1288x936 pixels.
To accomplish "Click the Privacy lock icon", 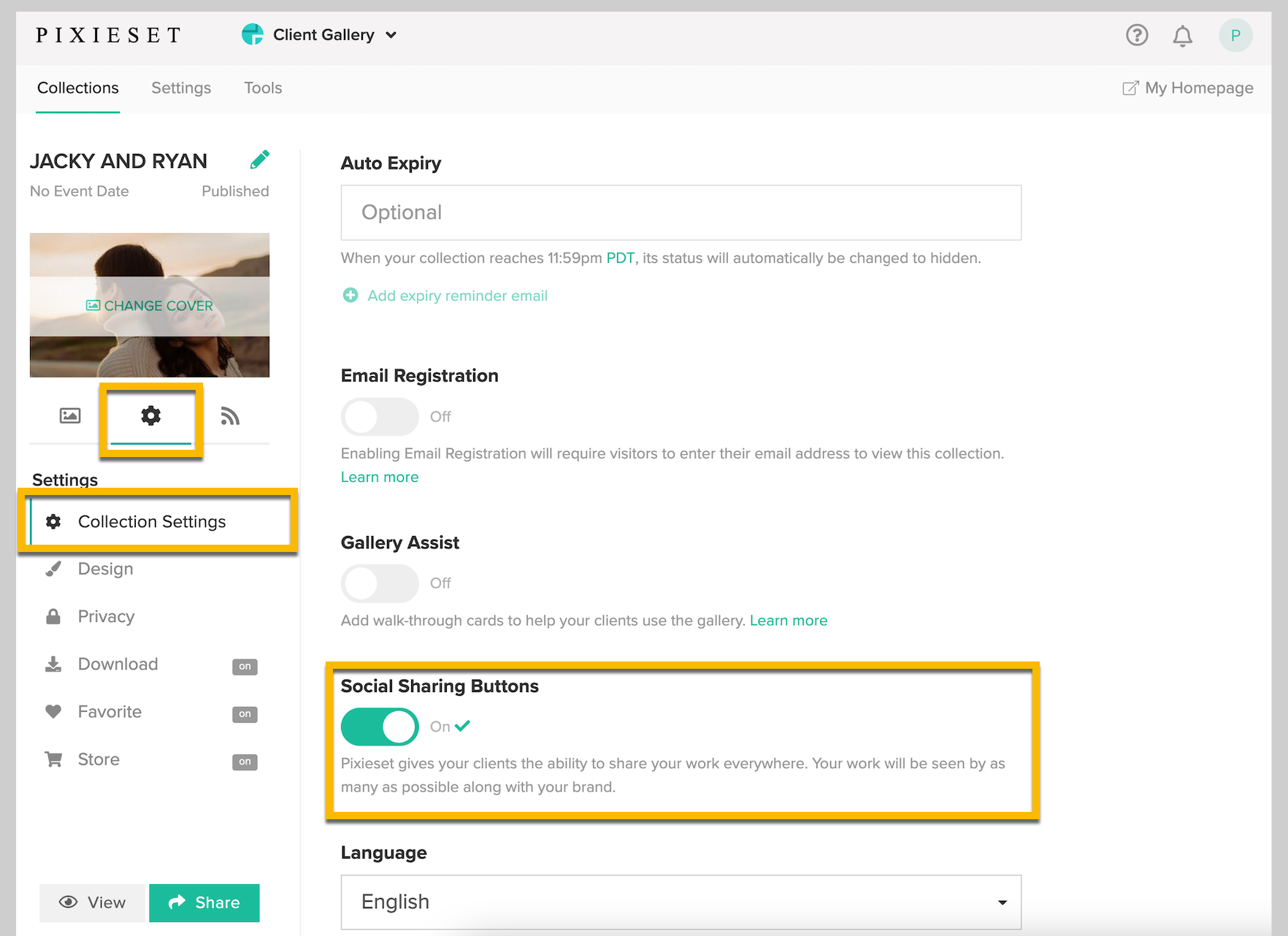I will [53, 616].
